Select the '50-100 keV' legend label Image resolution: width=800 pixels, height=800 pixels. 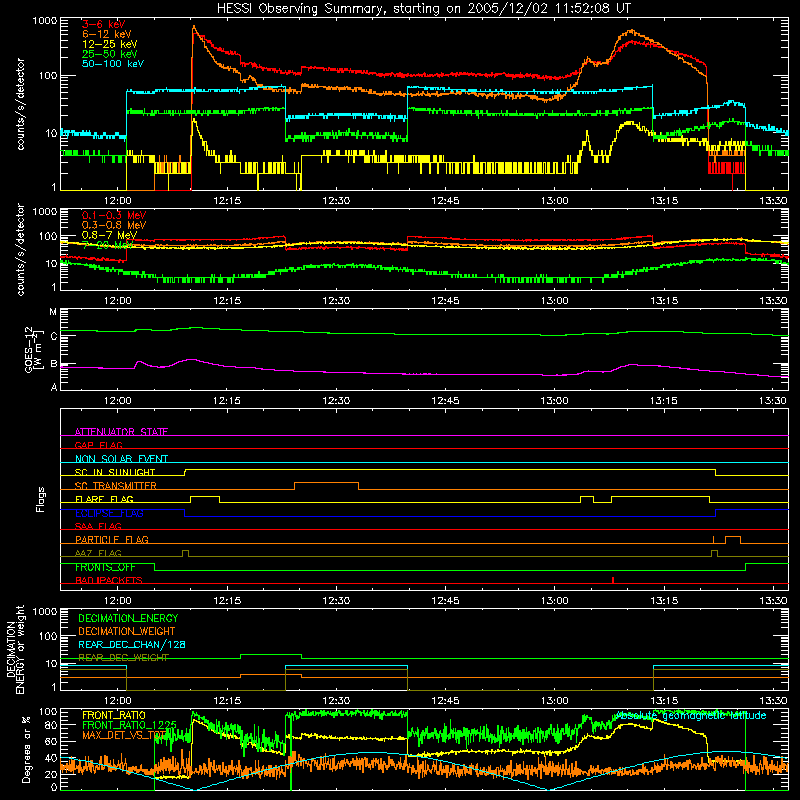112,64
